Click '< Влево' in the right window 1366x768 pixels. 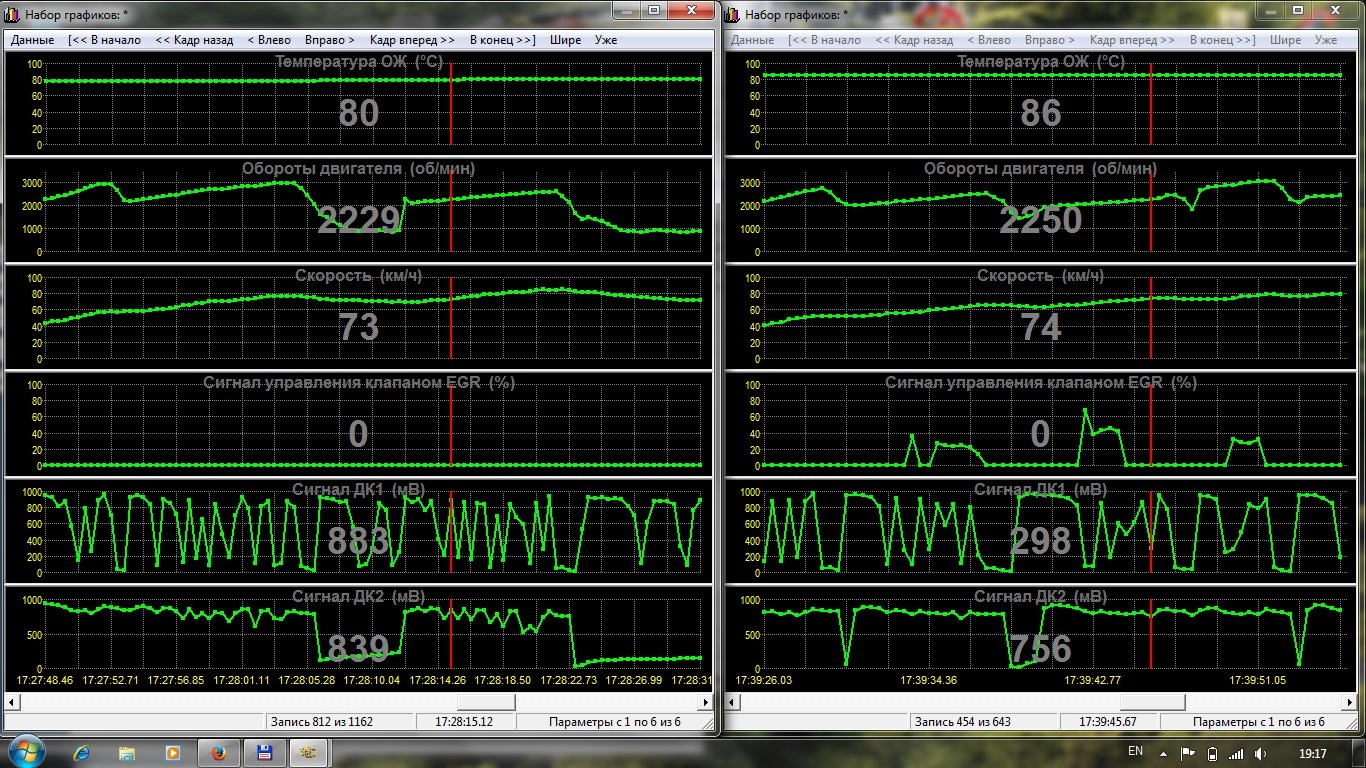tap(989, 40)
